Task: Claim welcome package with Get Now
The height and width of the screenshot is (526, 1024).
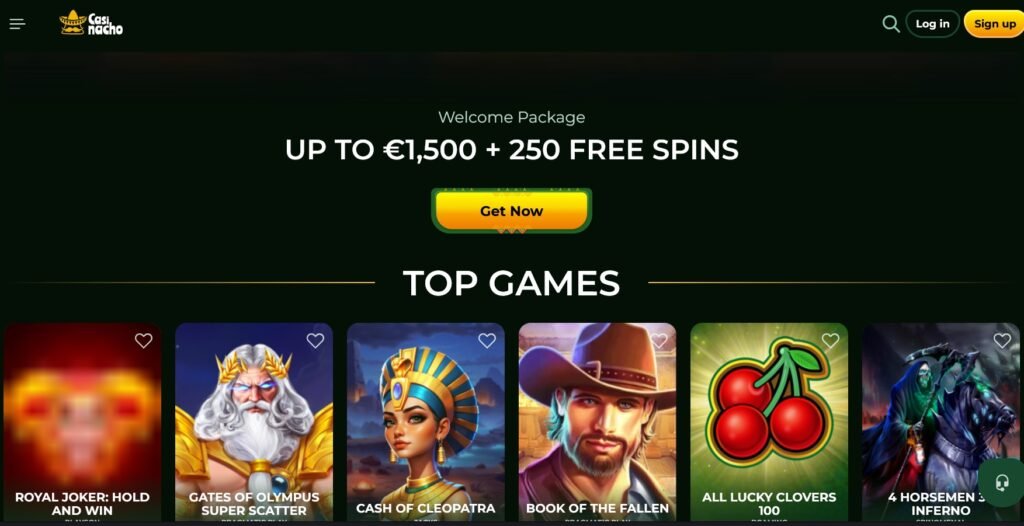Action: [x=511, y=210]
